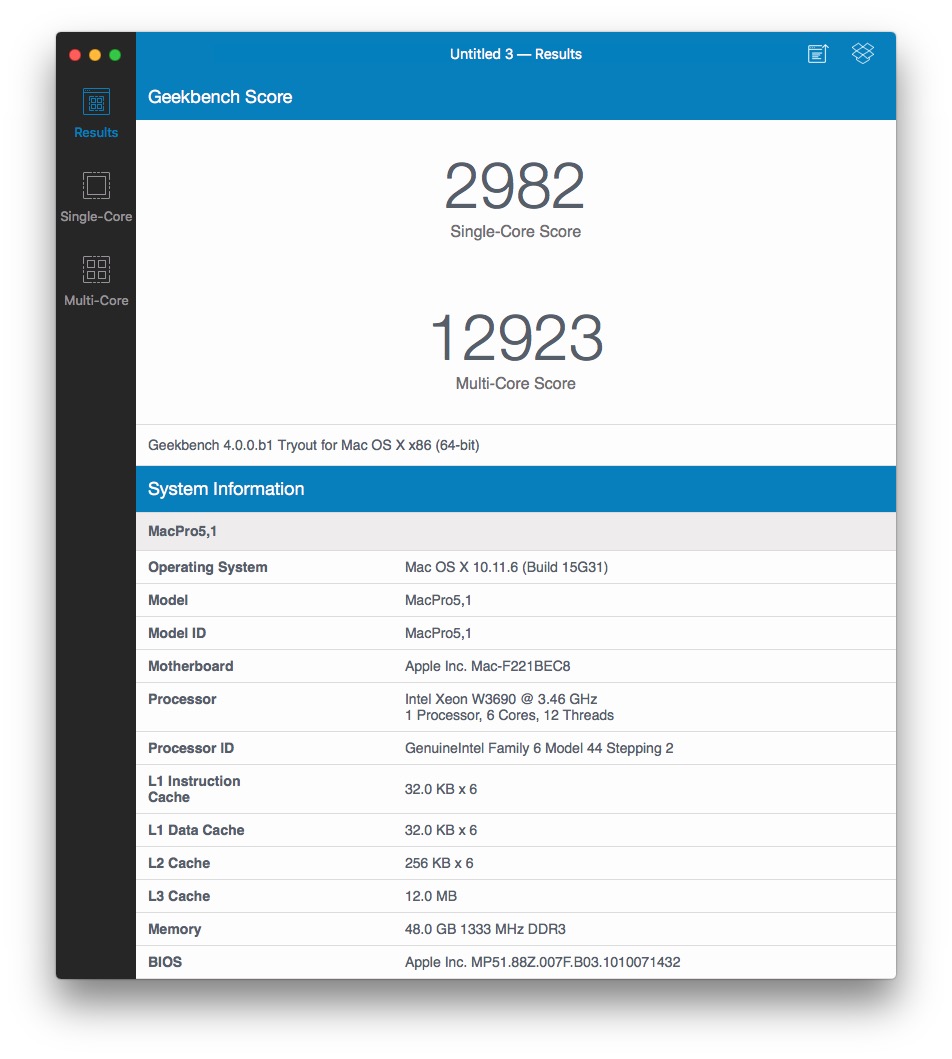Click the Motherboard label
Screen dimensions: 952x1059
click(x=190, y=667)
